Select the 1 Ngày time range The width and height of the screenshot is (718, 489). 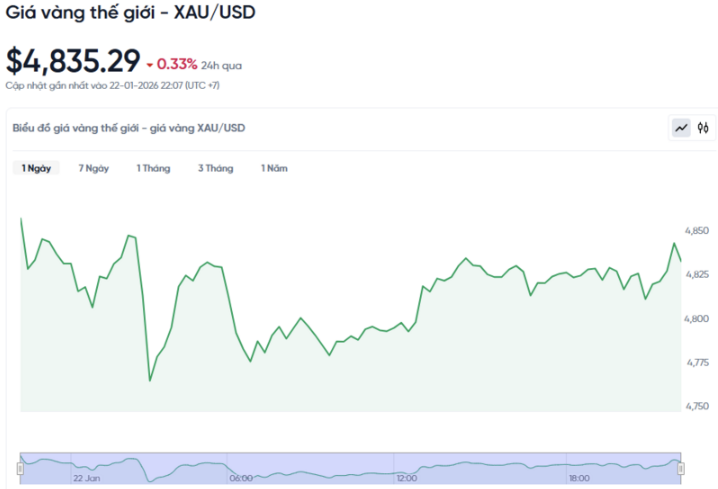pos(36,168)
